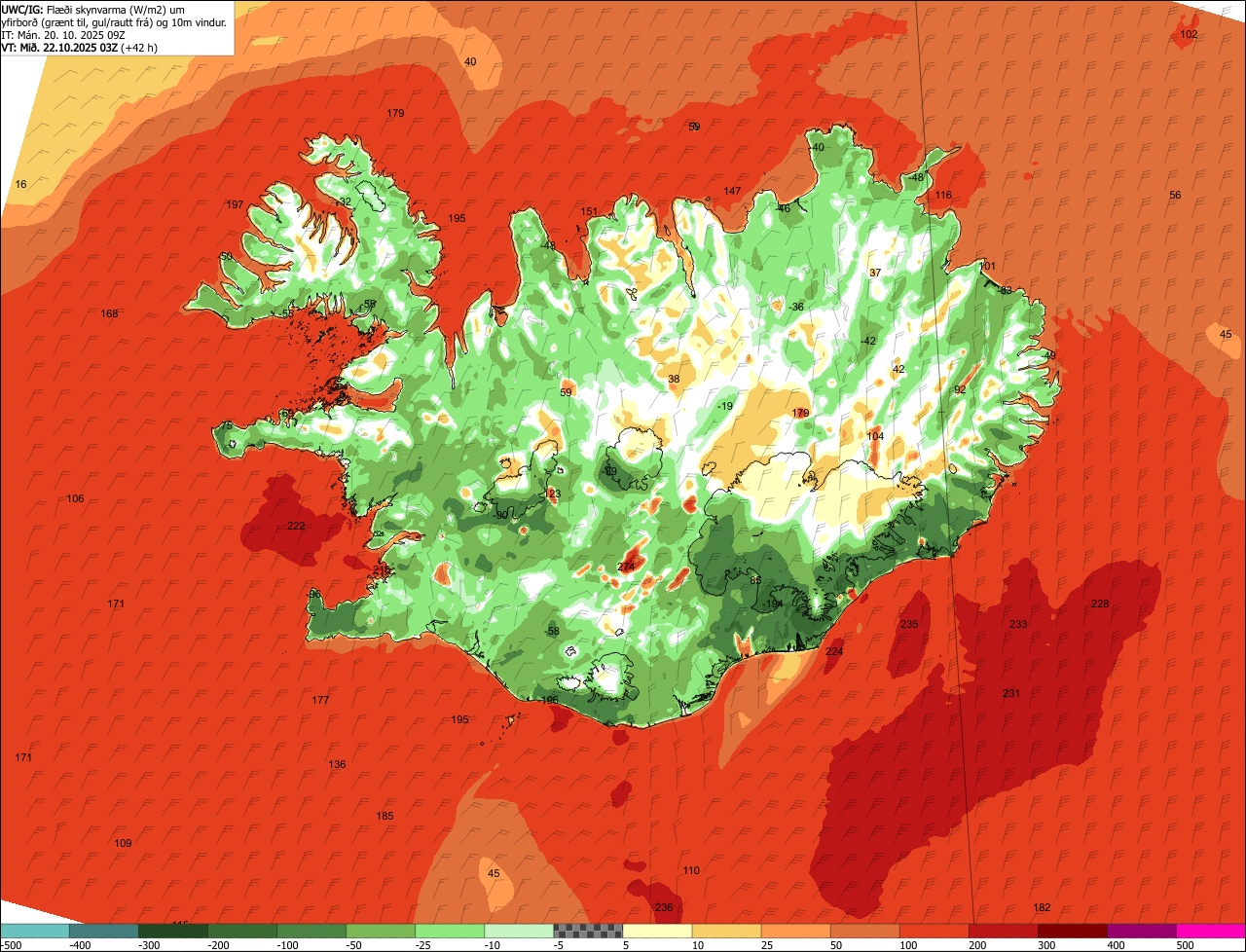The width and height of the screenshot is (1246, 952).
Task: Click the checkered legend swatch between -5 and 5
Action: (x=588, y=931)
